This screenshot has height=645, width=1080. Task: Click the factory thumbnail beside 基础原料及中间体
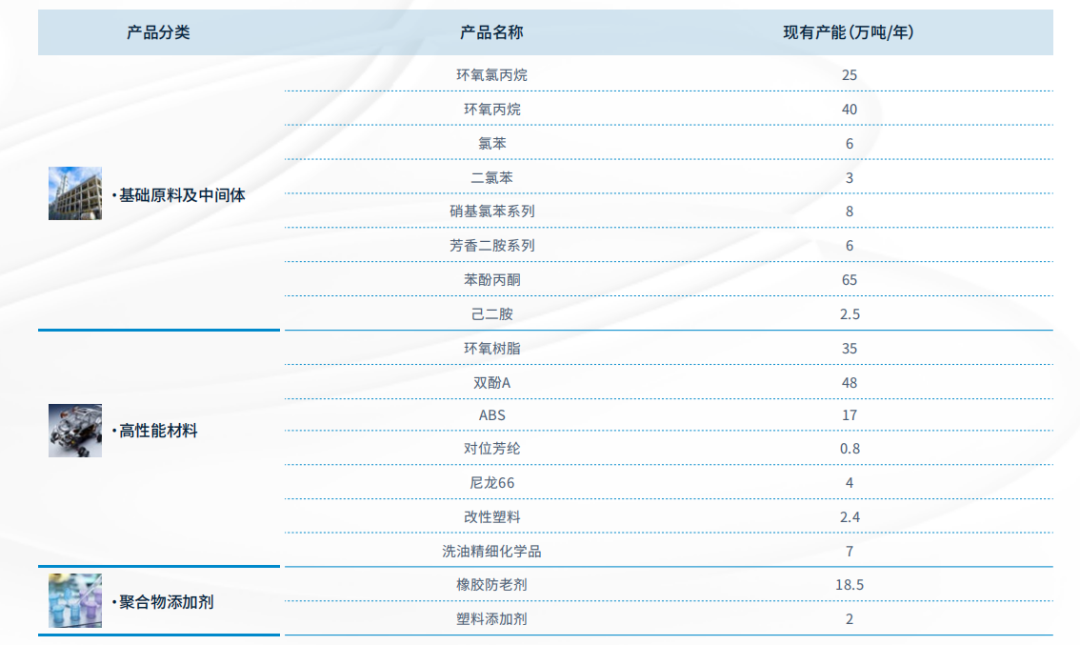pyautogui.click(x=75, y=194)
